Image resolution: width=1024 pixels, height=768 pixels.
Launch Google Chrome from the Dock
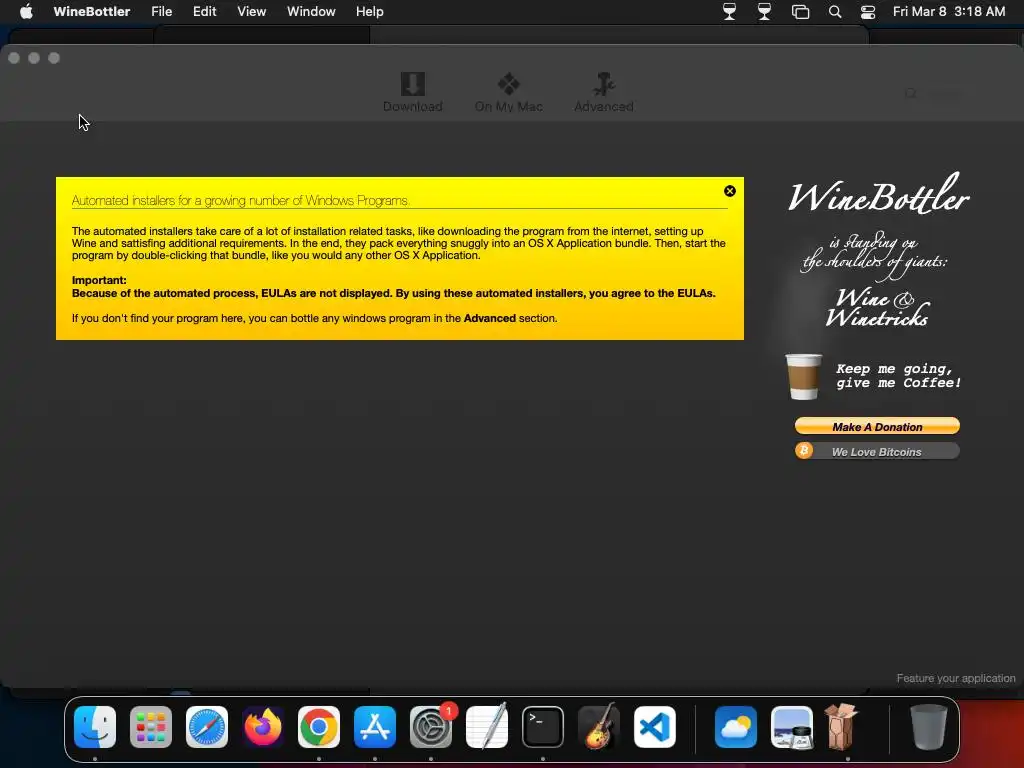point(319,727)
